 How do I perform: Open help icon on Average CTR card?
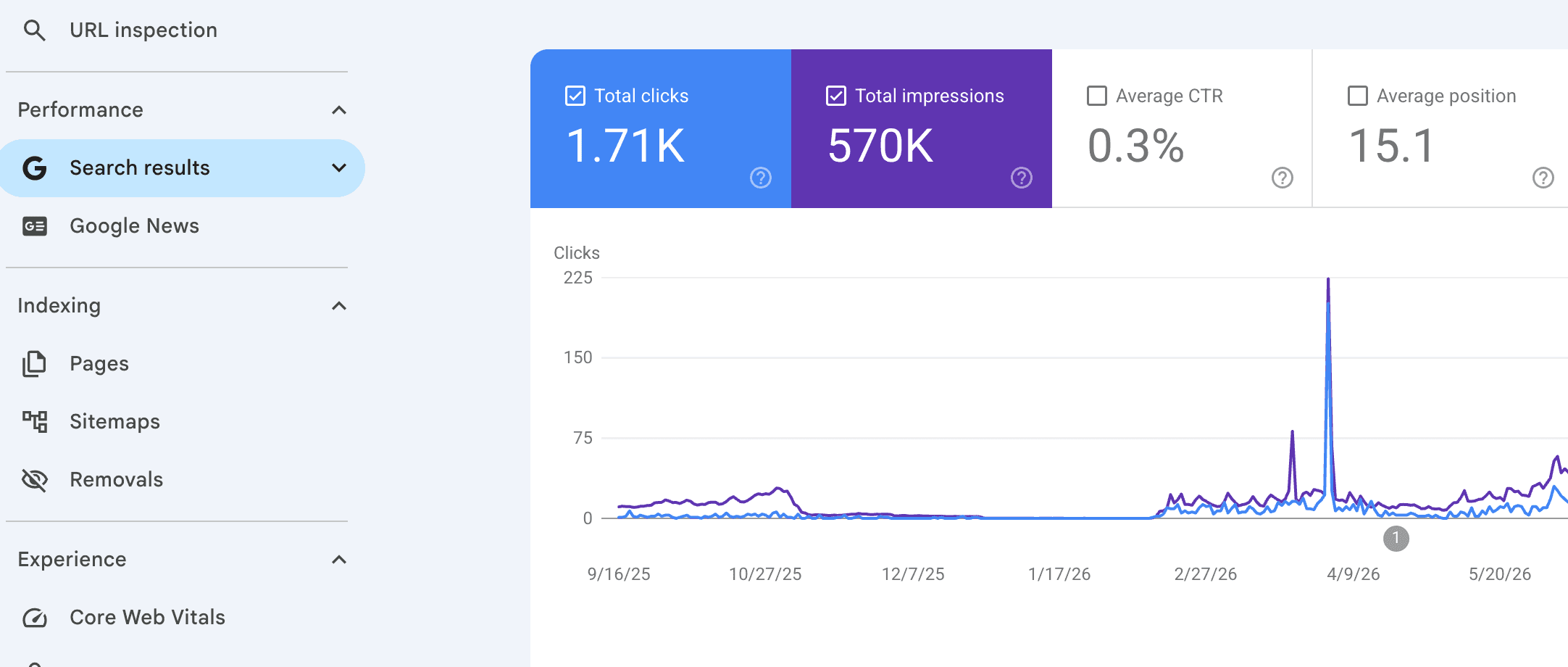1283,178
